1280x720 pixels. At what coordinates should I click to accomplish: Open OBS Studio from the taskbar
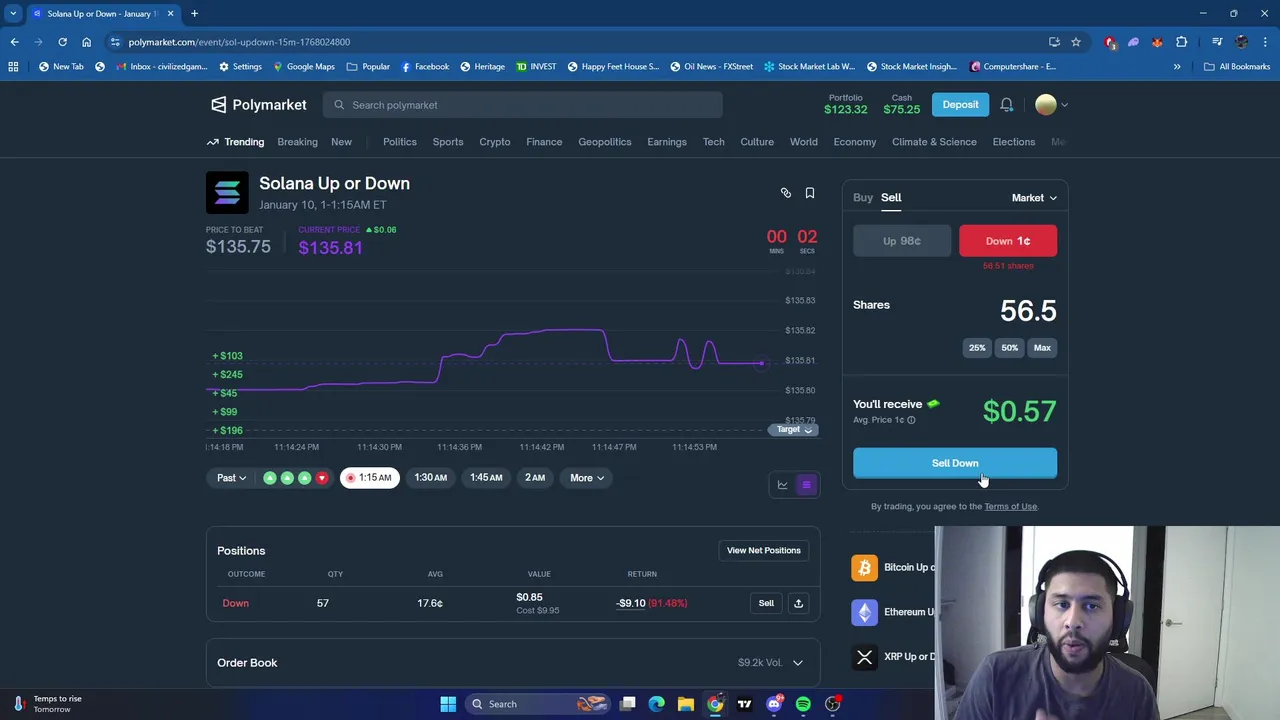tap(832, 704)
